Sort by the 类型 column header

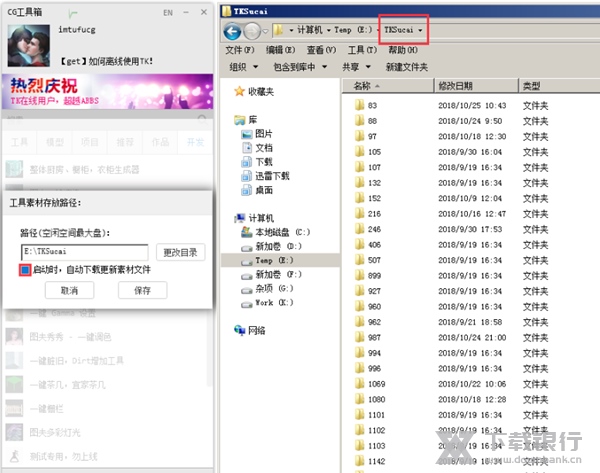(x=559, y=86)
